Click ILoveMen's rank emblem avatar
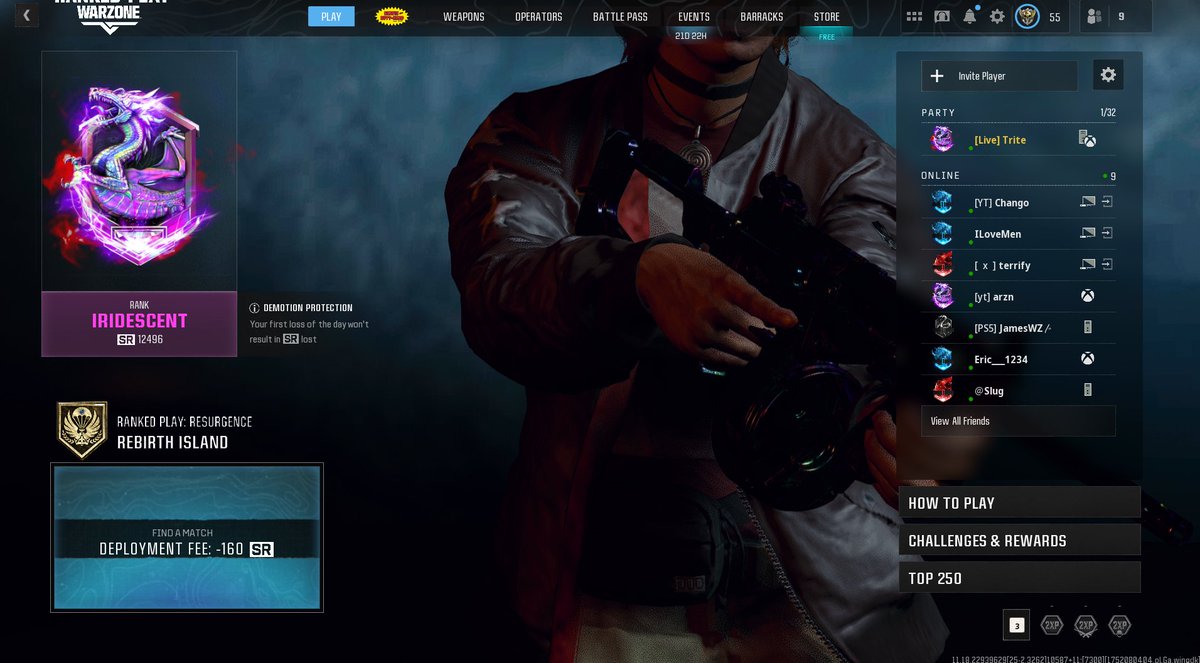The width and height of the screenshot is (1200, 663). click(943, 234)
